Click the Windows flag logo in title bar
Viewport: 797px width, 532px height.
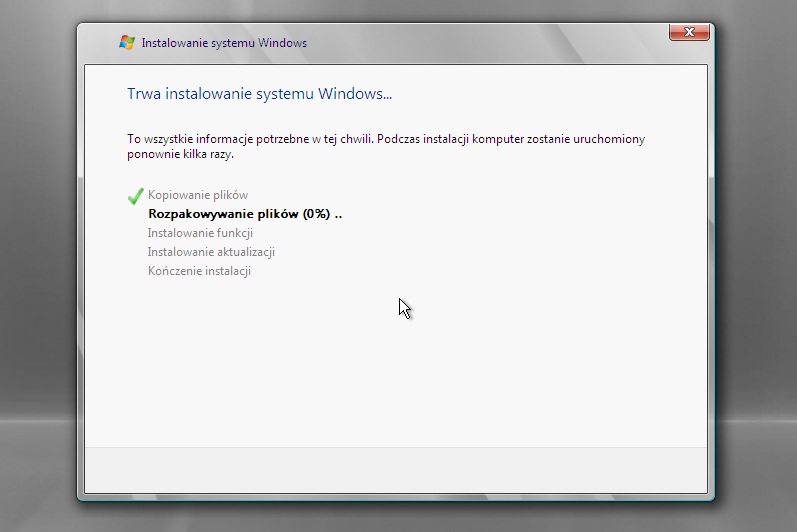pos(127,42)
